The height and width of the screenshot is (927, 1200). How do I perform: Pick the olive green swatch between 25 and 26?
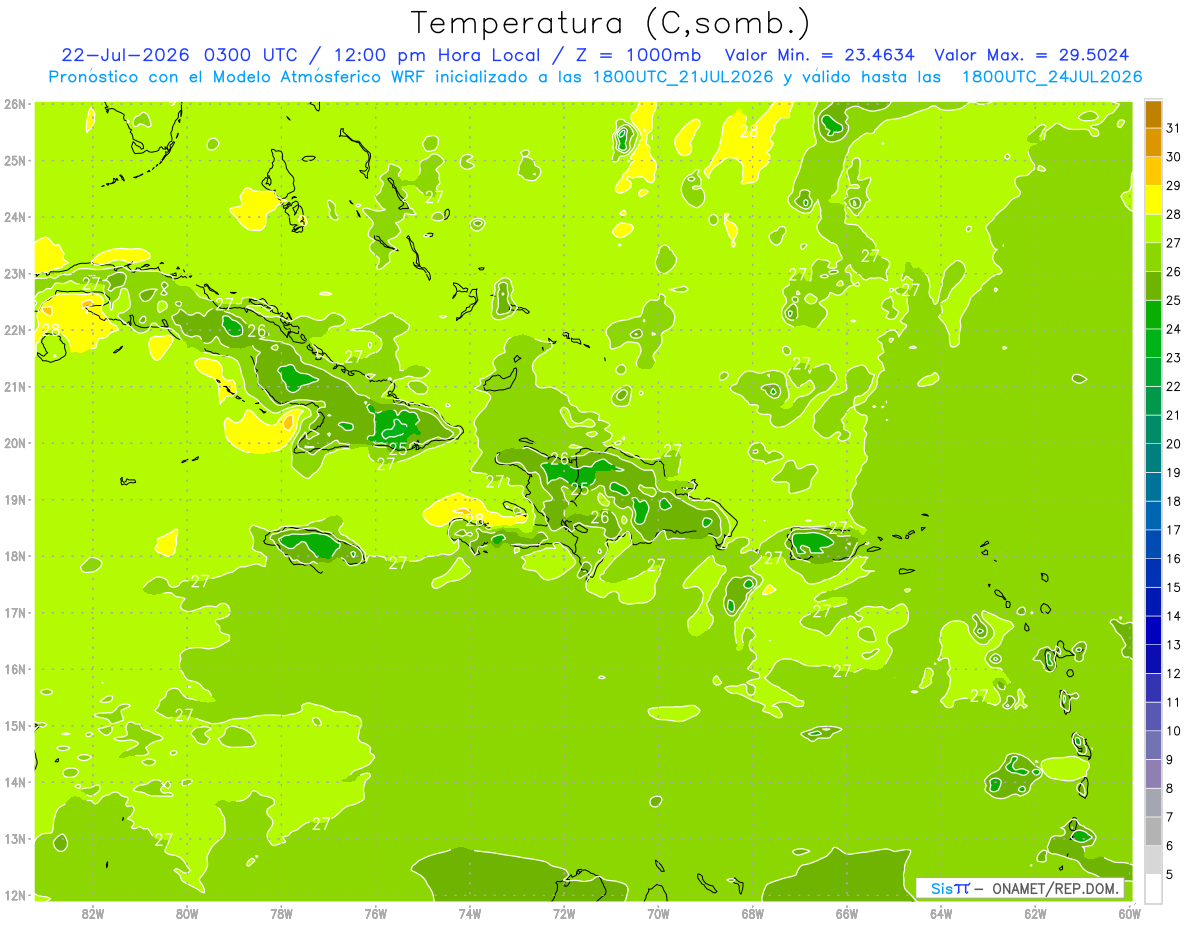pos(1153,286)
